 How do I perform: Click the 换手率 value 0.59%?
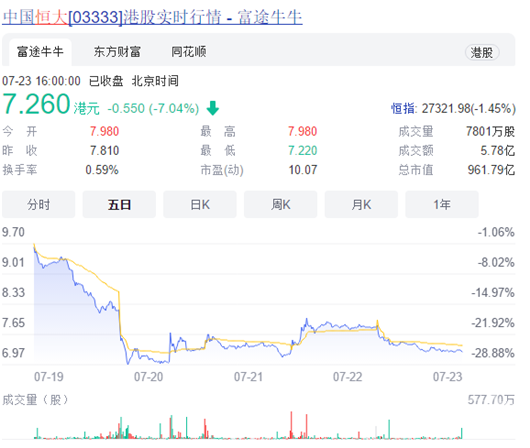click(x=102, y=170)
